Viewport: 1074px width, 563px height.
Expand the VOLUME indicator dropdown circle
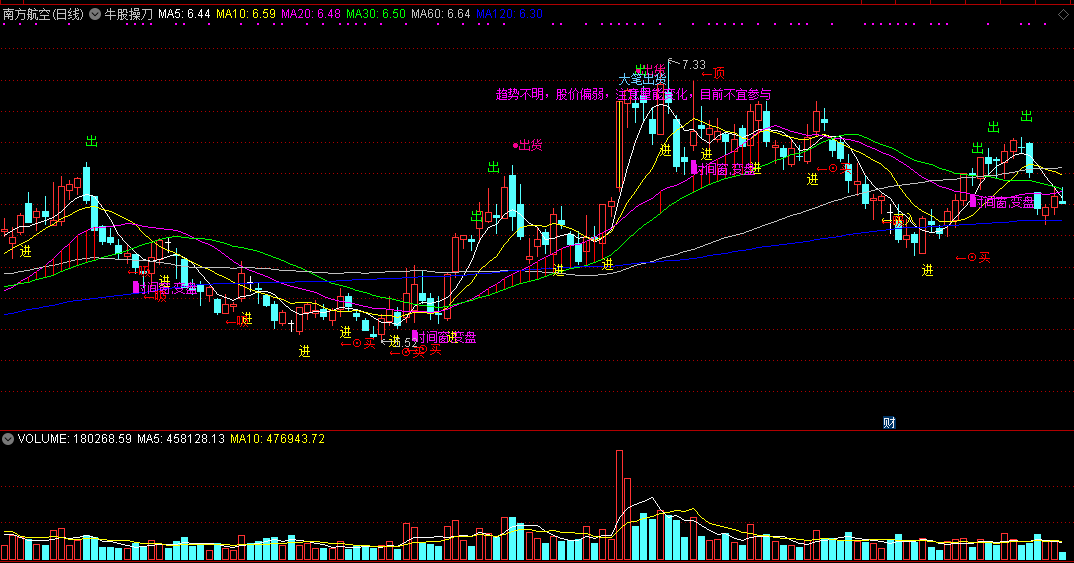[x=8, y=439]
